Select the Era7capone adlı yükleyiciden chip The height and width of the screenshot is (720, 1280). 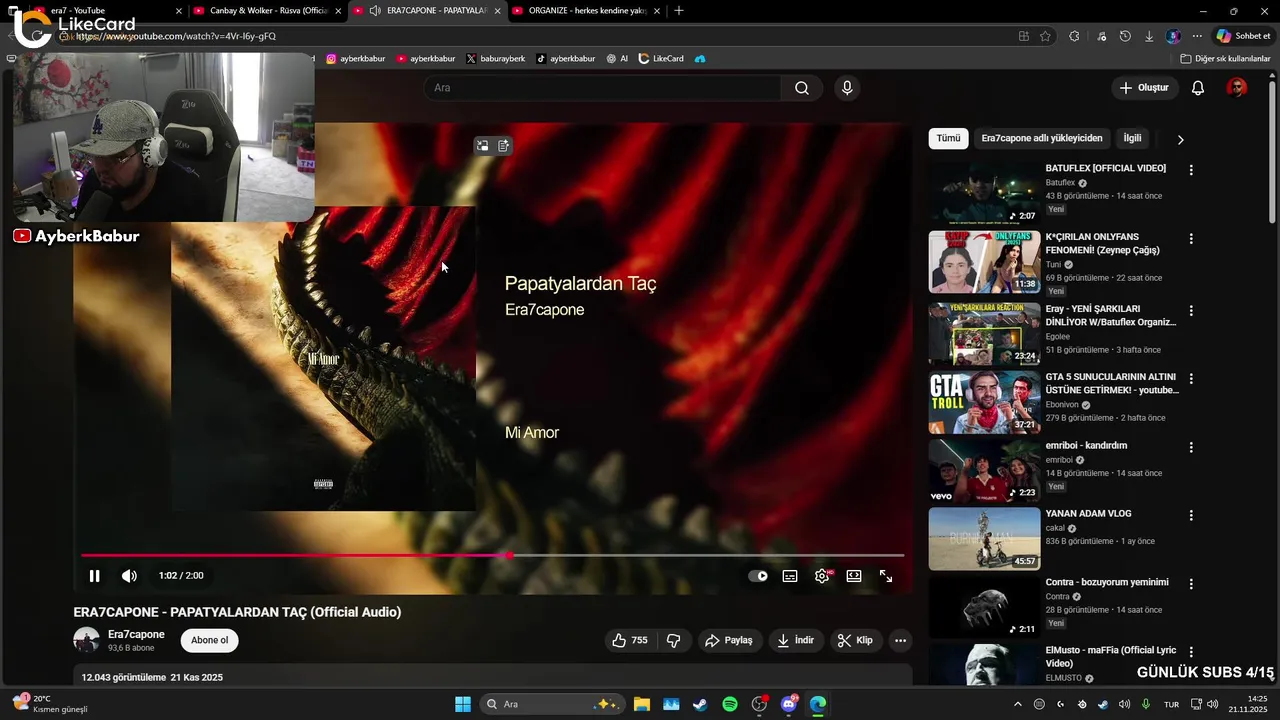click(x=1042, y=139)
